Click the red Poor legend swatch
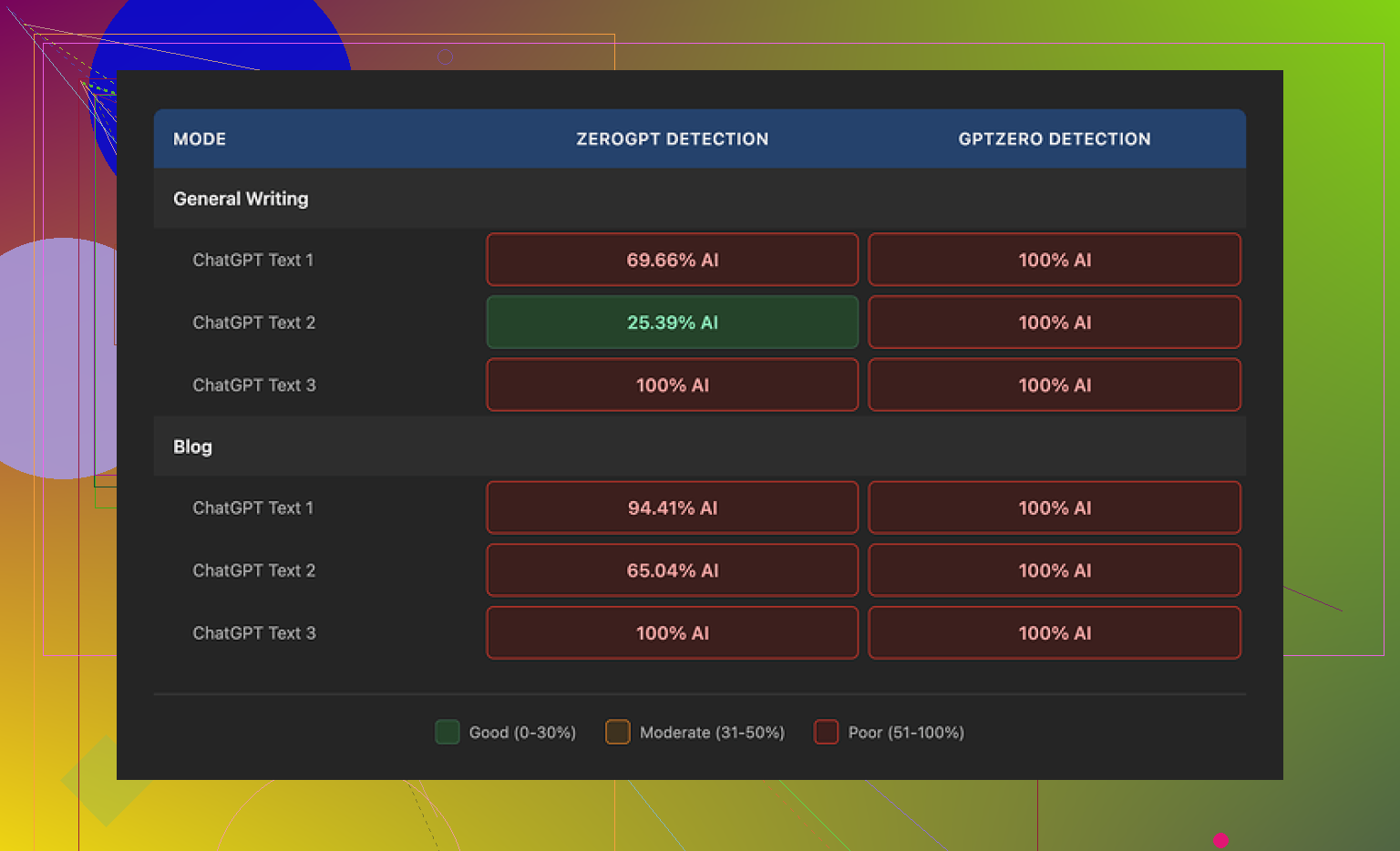Image resolution: width=1400 pixels, height=851 pixels. coord(826,732)
